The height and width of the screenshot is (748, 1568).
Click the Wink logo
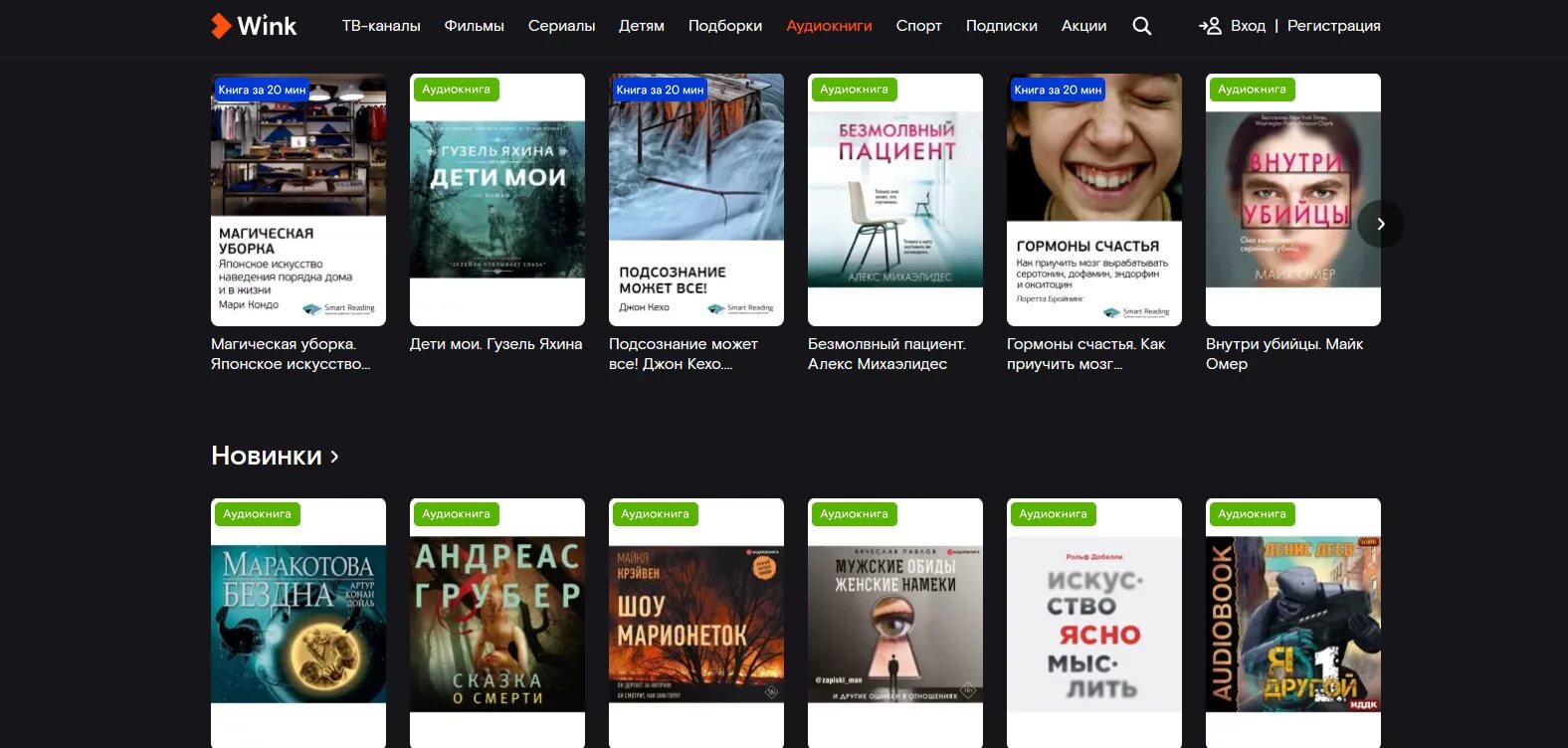point(254,26)
